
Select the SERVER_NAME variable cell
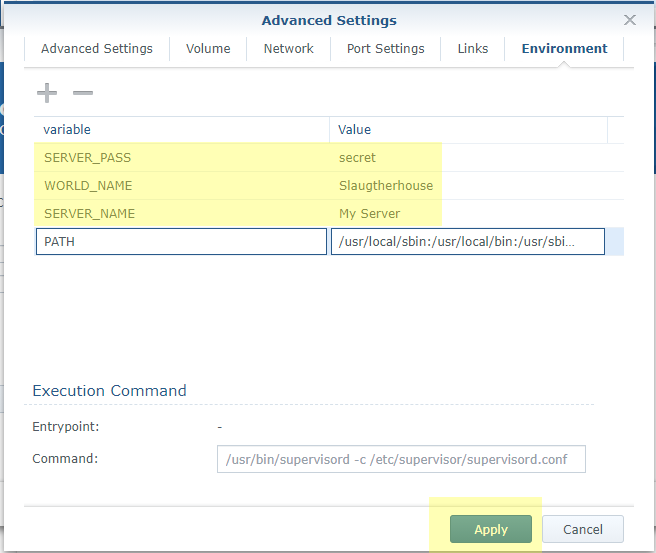tap(182, 214)
